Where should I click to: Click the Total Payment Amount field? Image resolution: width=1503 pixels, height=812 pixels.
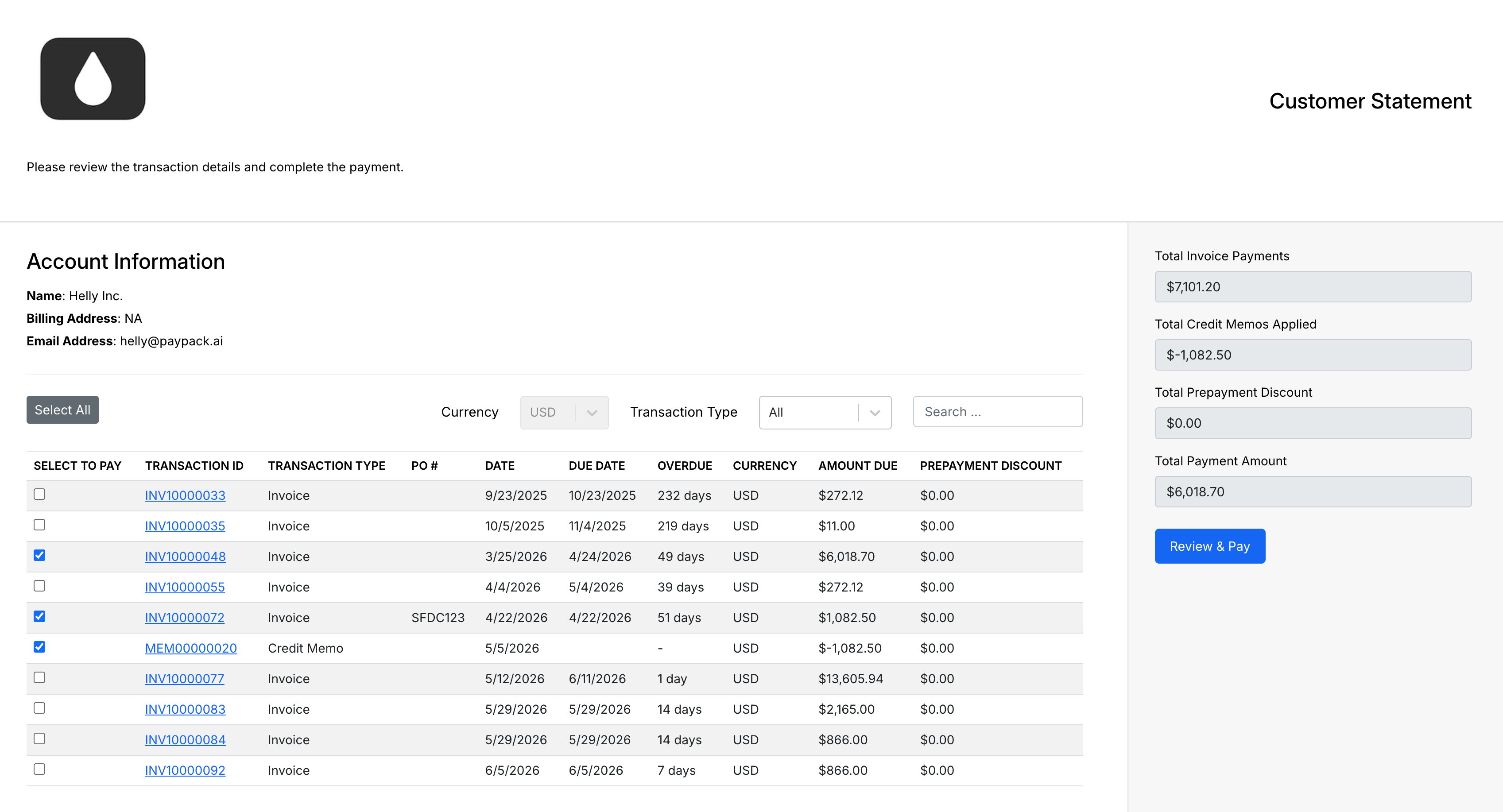click(x=1313, y=492)
